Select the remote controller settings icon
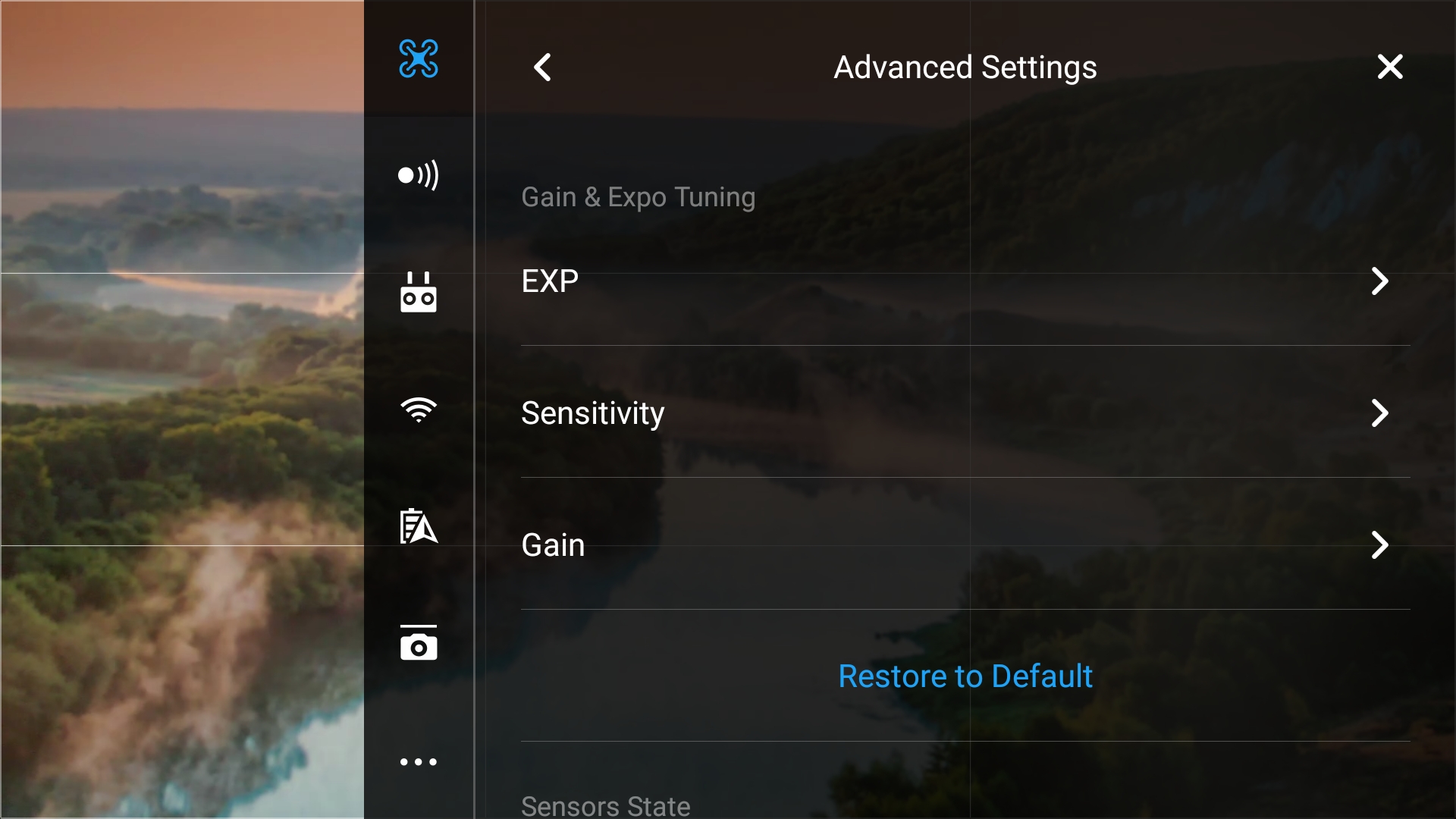Viewport: 1456px width, 819px height. (x=419, y=292)
